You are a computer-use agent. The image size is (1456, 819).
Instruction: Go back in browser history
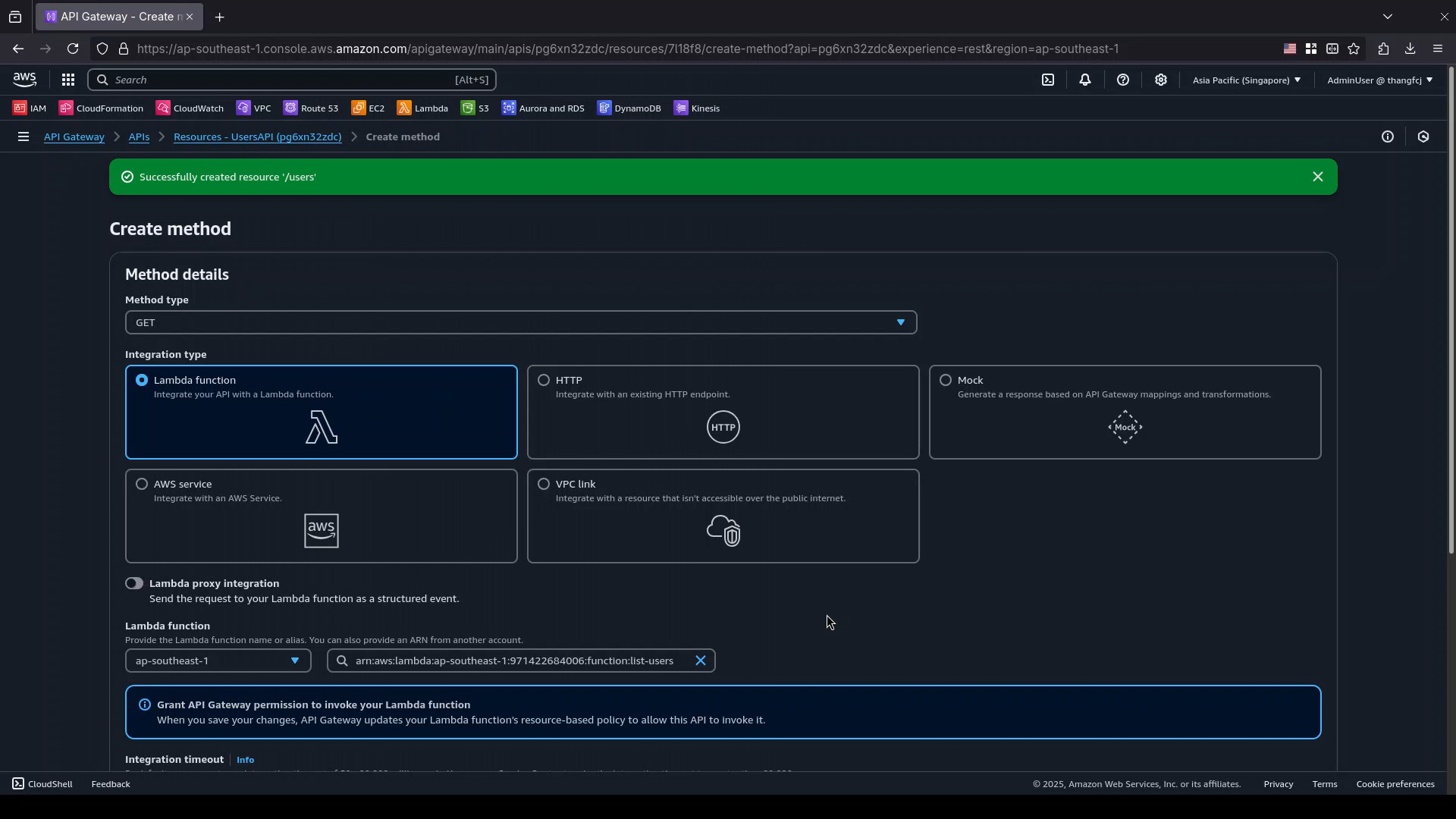[18, 49]
